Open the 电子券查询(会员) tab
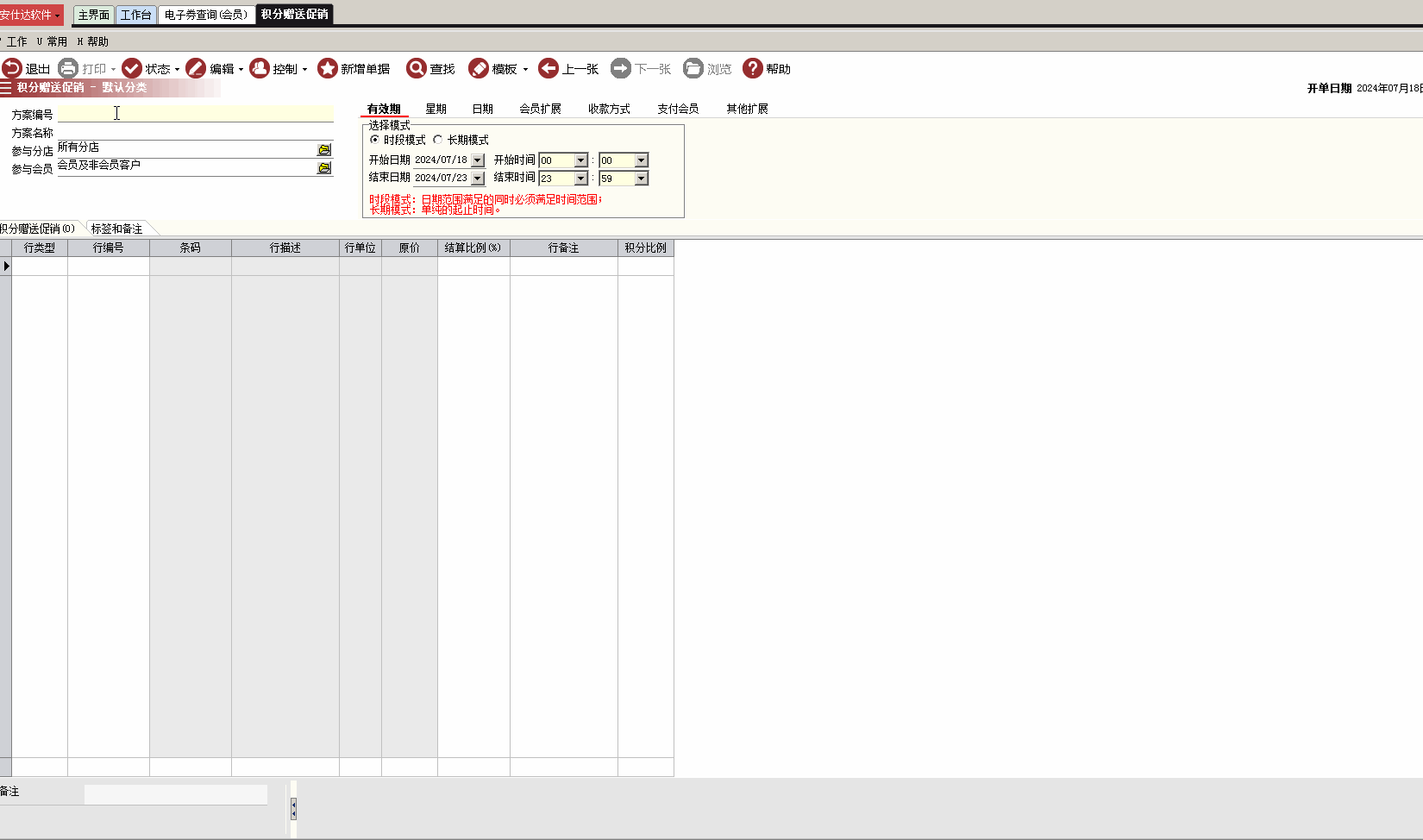The width and height of the screenshot is (1423, 840). [x=206, y=15]
